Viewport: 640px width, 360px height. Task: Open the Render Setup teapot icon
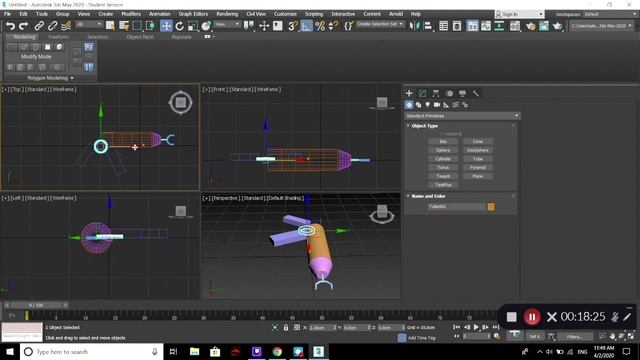tap(530, 26)
